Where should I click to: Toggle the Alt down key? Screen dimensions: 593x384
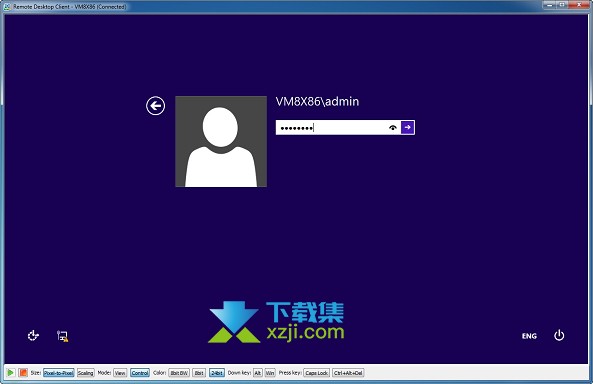pos(258,373)
